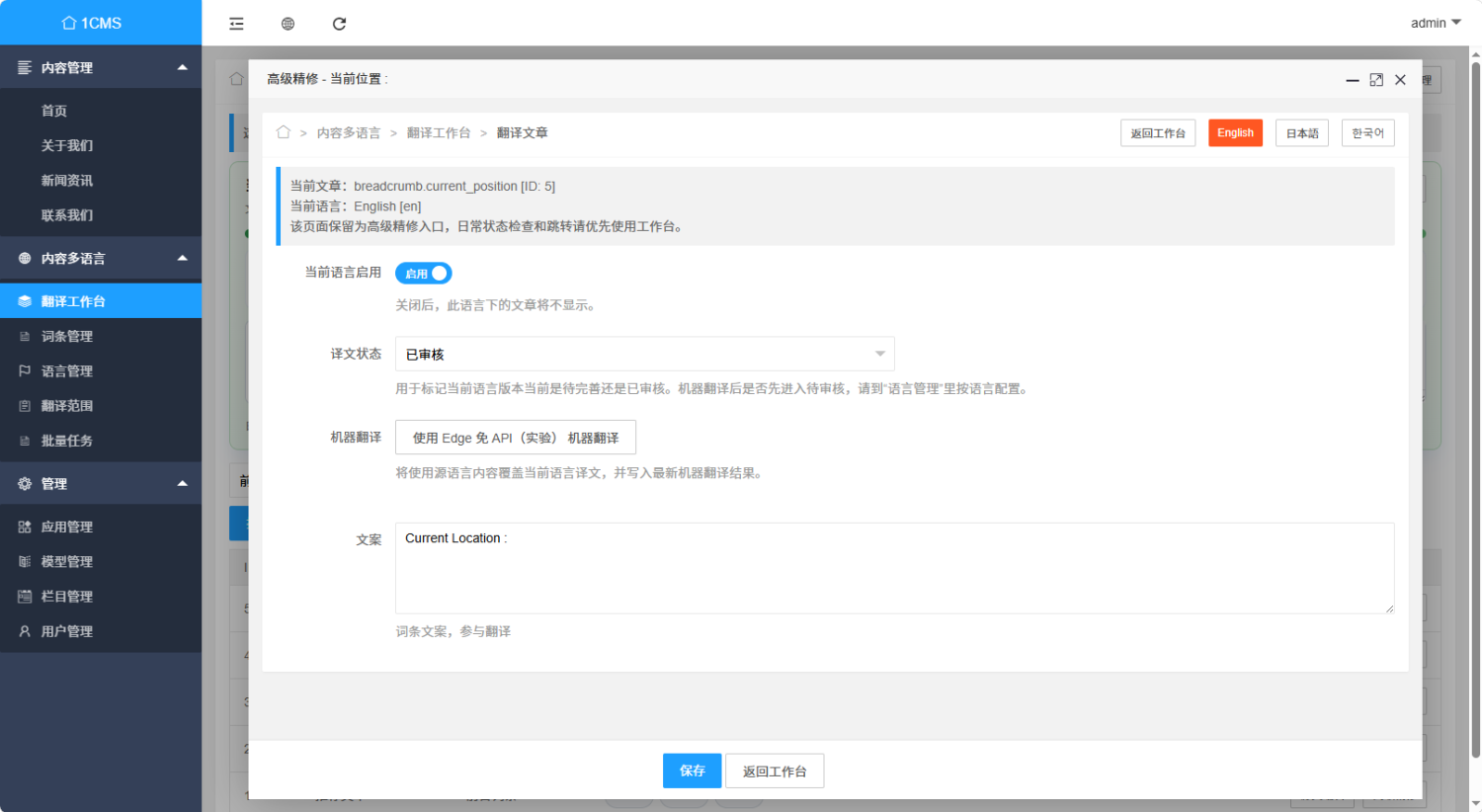The image size is (1482, 812).
Task: Click the 批量任务 icon in sidebar
Action: coord(25,442)
